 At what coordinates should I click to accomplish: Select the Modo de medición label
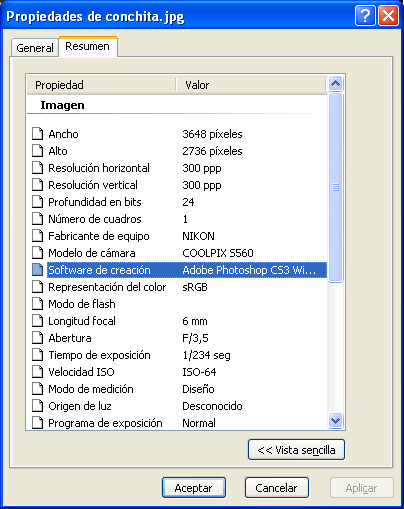point(91,389)
